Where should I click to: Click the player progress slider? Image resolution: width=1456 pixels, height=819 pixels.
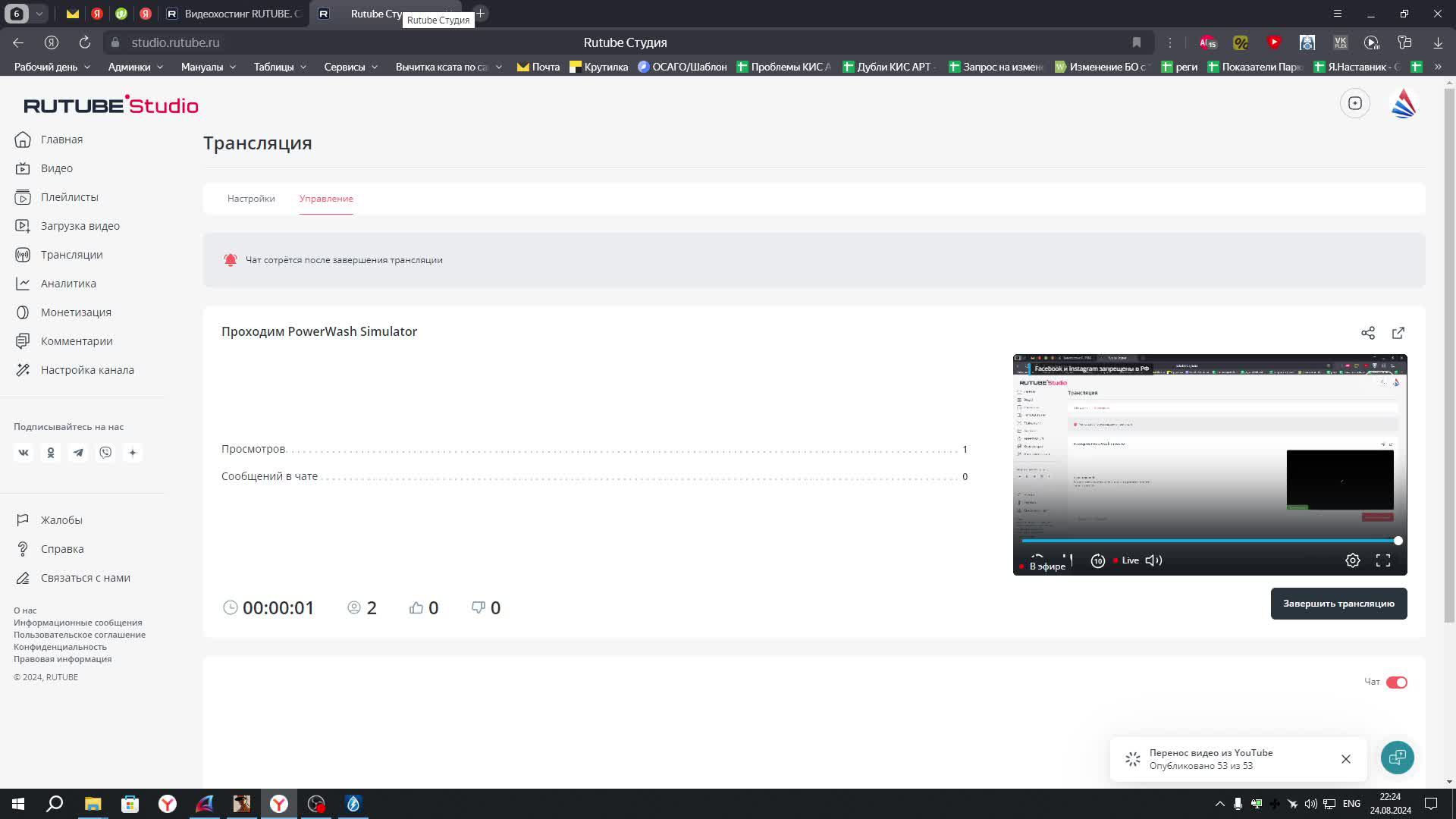click(x=1209, y=541)
